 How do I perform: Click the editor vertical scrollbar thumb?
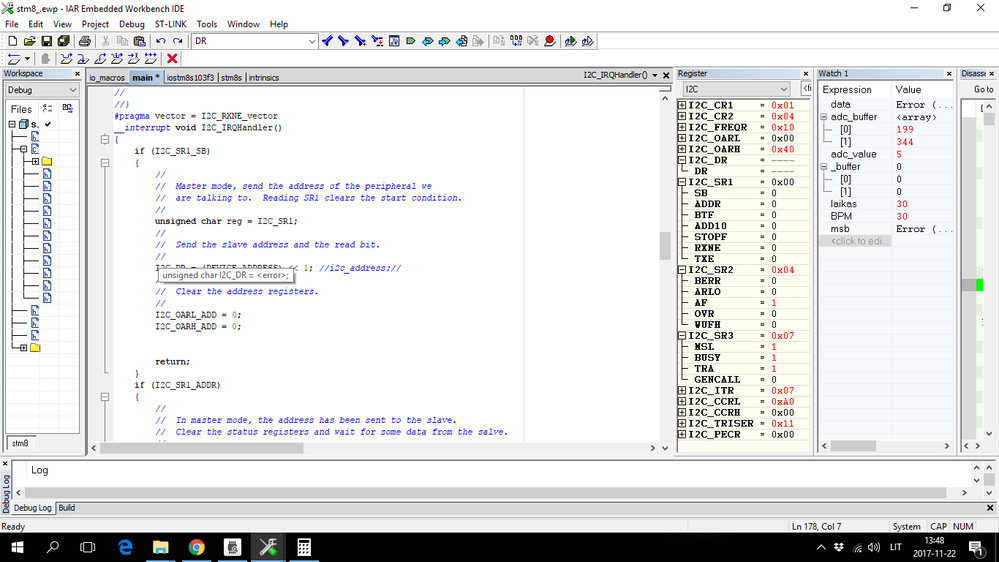tap(665, 245)
